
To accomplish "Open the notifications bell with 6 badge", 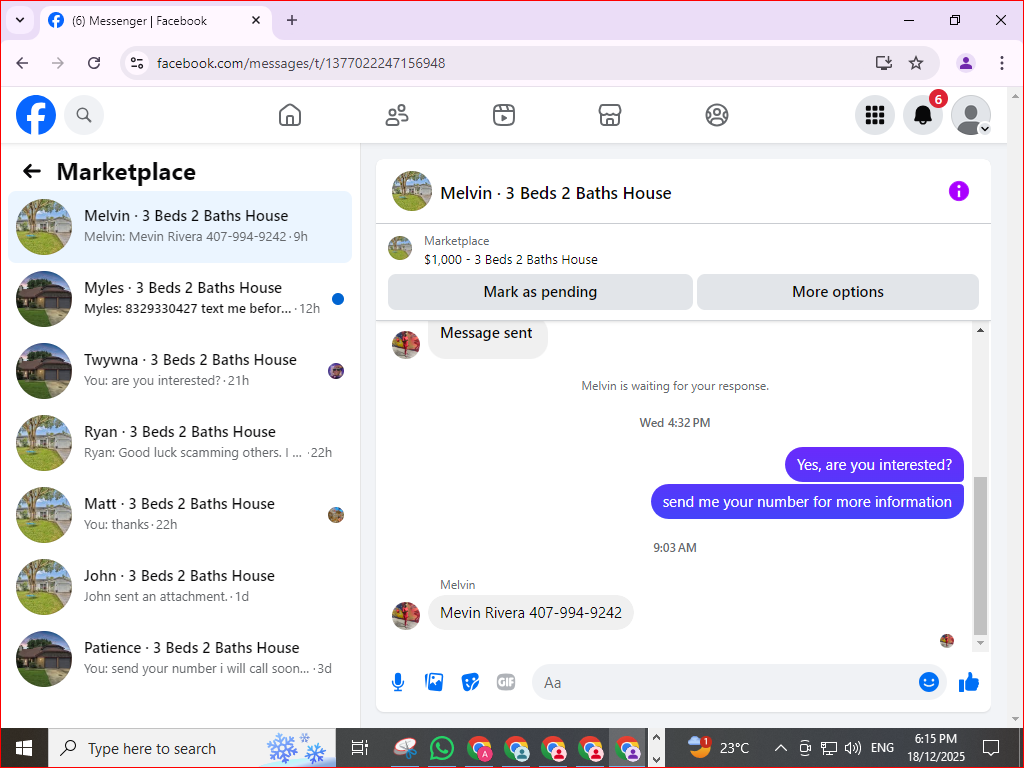I will pyautogui.click(x=923, y=115).
